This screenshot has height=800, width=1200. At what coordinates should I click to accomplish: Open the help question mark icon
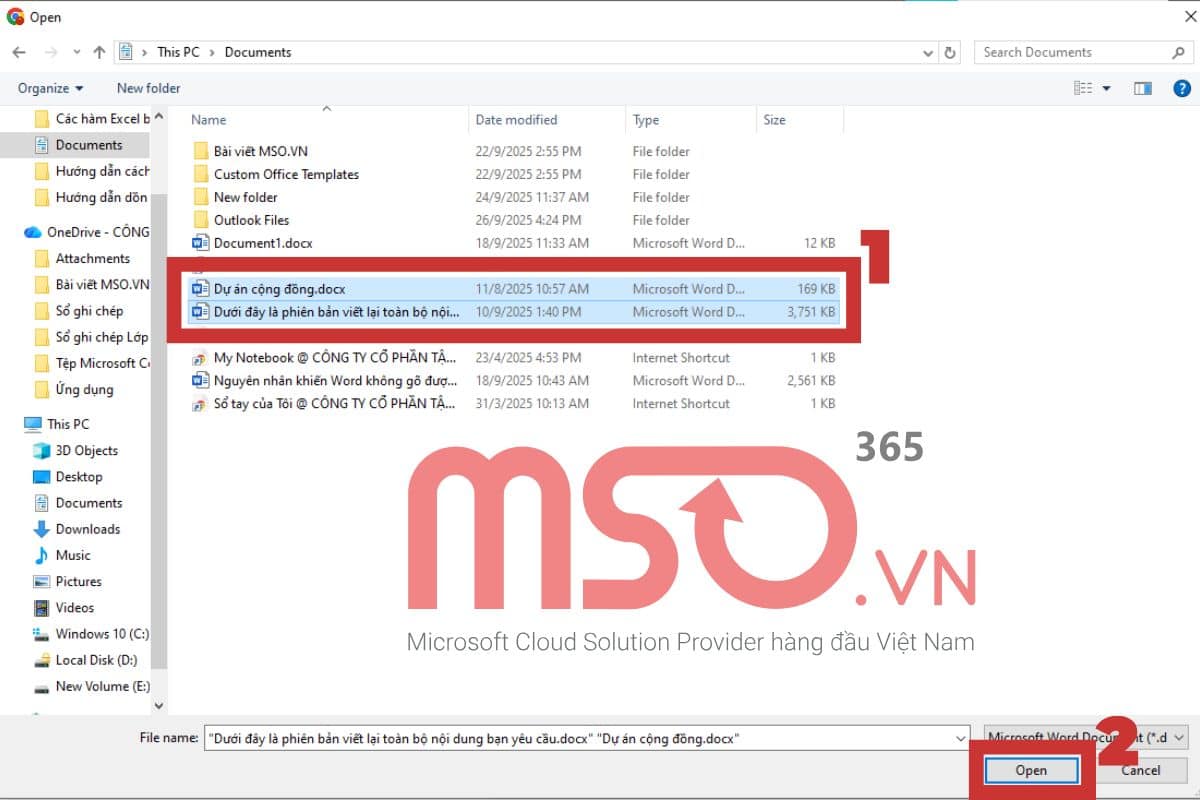pyautogui.click(x=1180, y=88)
